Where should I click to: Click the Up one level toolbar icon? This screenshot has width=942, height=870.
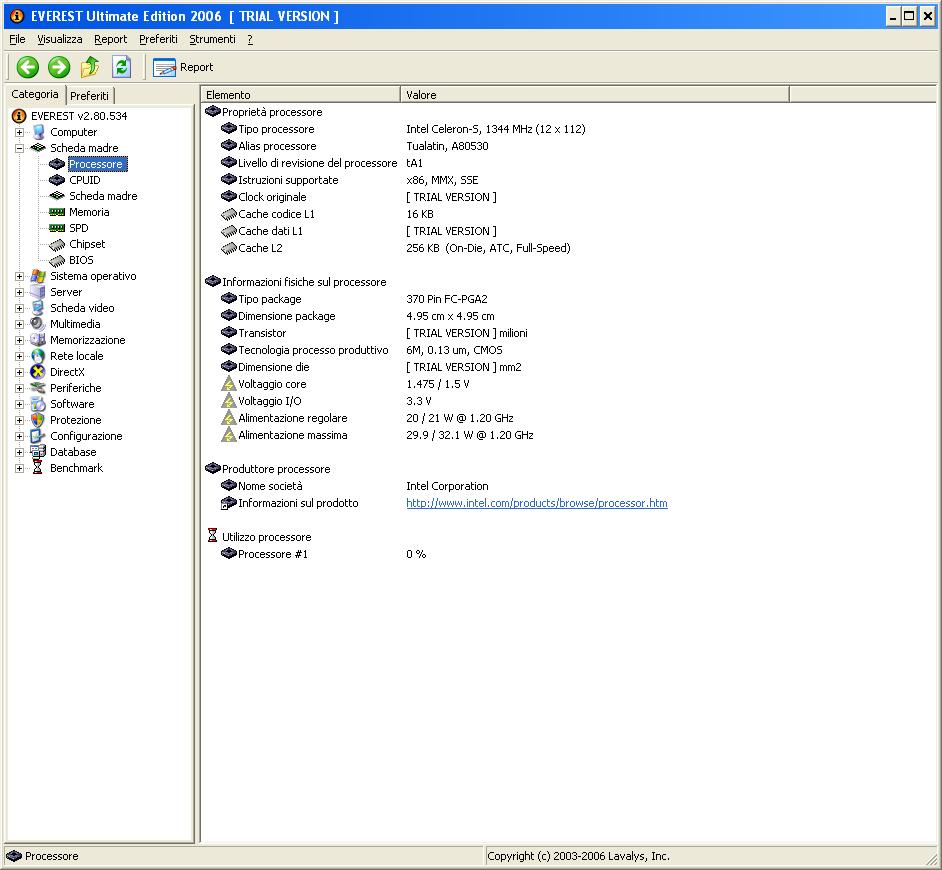click(90, 67)
